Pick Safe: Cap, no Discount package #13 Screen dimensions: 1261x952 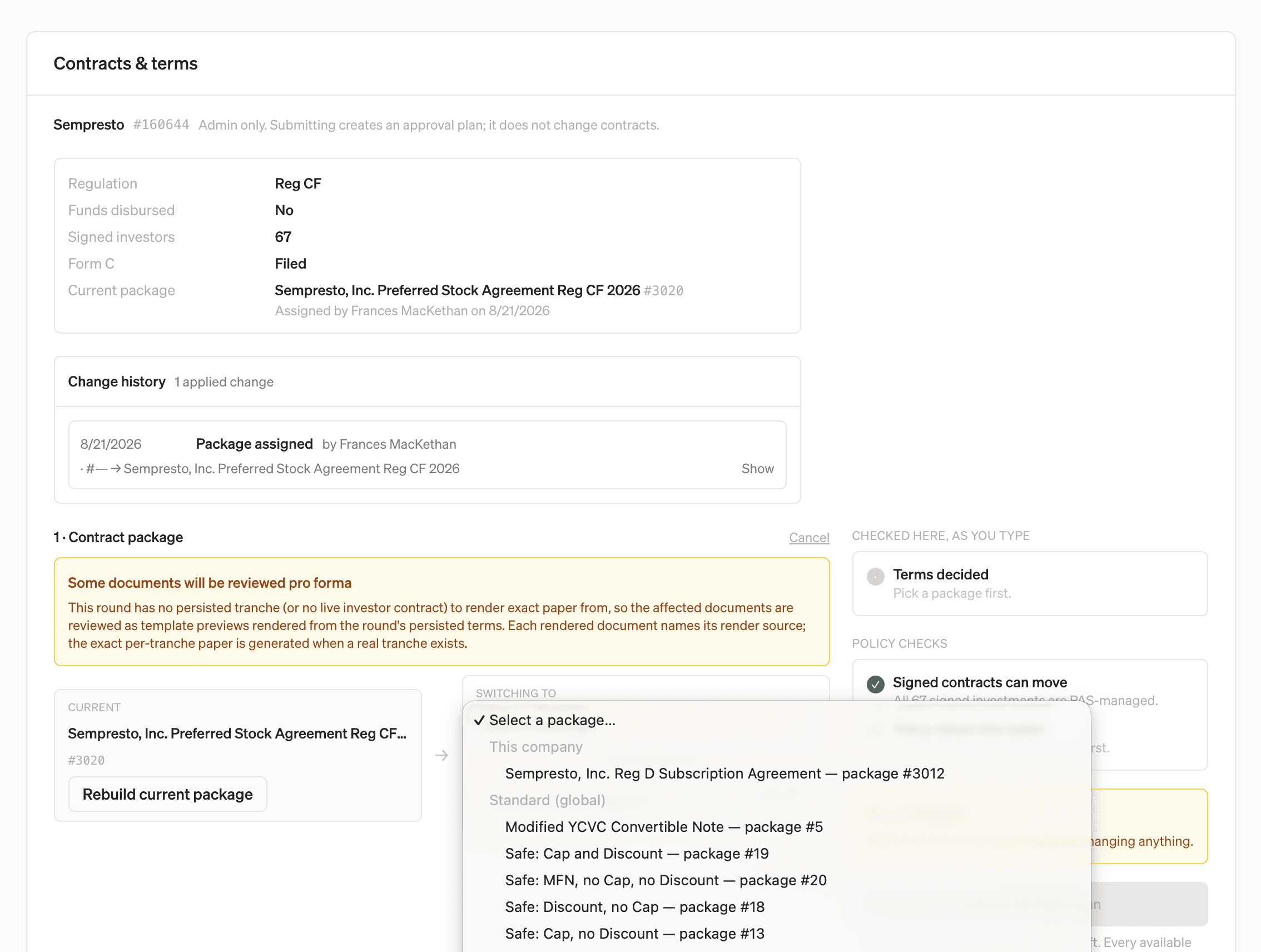tap(776, 934)
